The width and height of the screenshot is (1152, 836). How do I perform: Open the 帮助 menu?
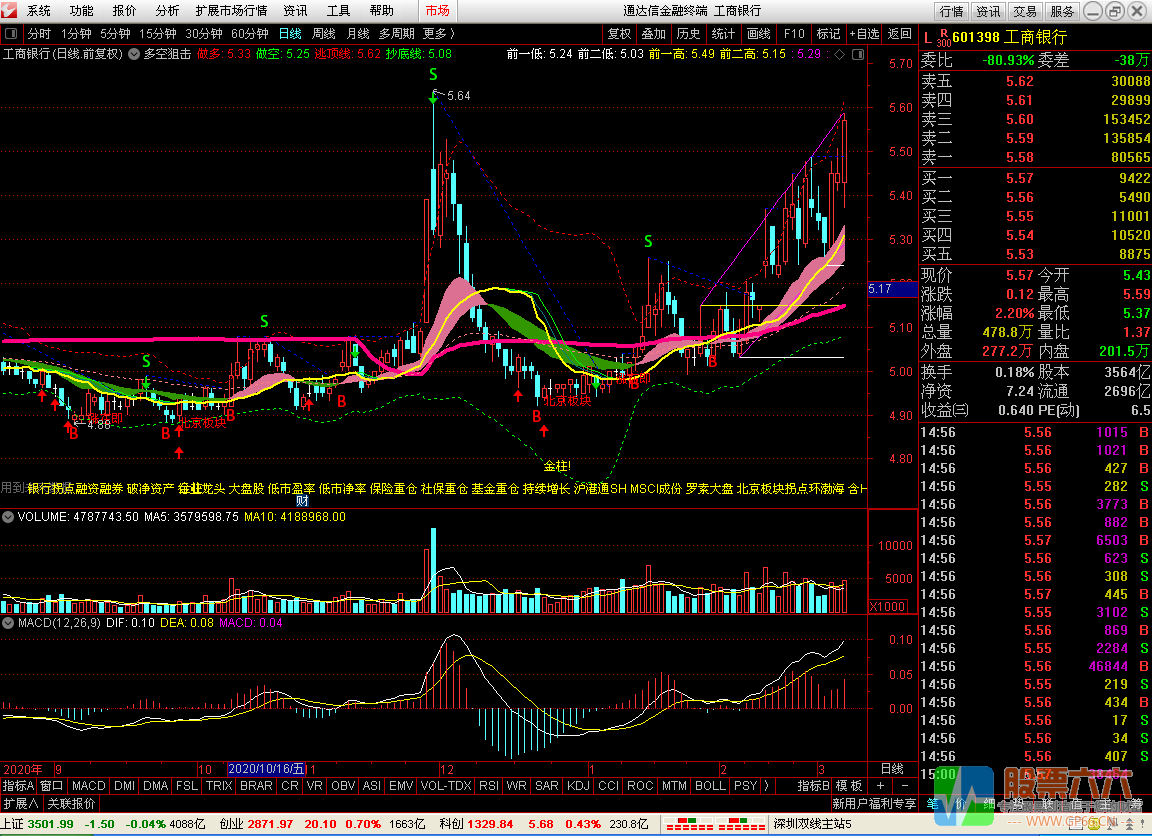click(381, 11)
